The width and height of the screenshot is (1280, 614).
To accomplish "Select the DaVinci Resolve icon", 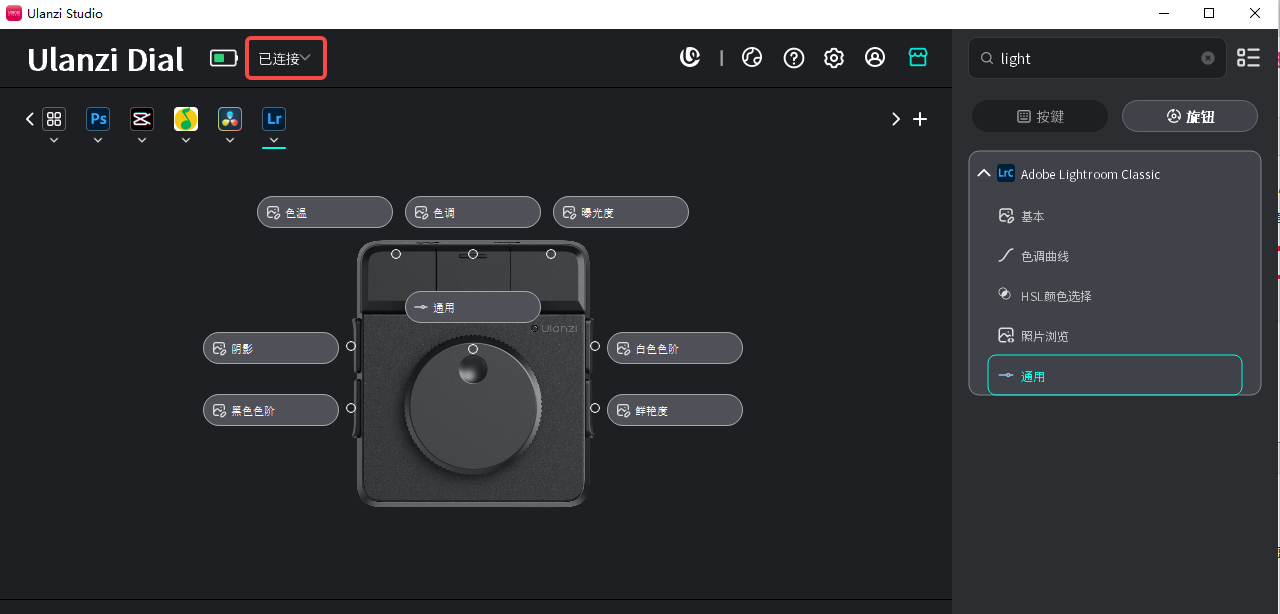I will point(229,118).
